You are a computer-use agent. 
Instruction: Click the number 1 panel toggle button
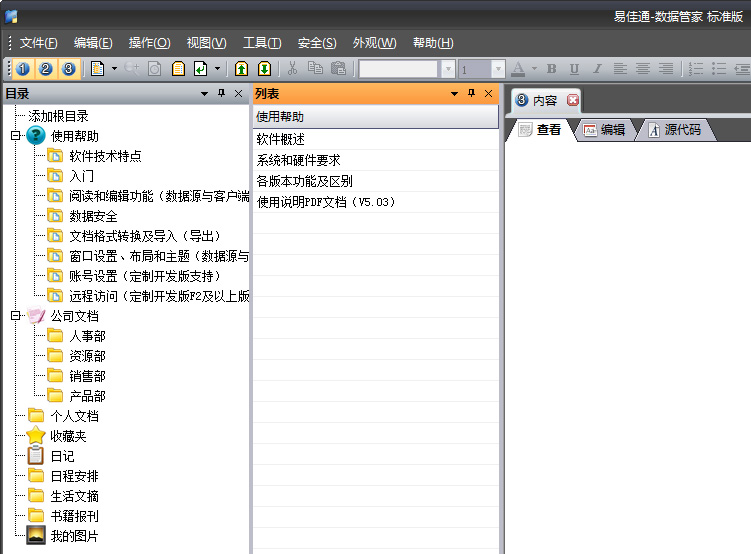click(x=23, y=69)
